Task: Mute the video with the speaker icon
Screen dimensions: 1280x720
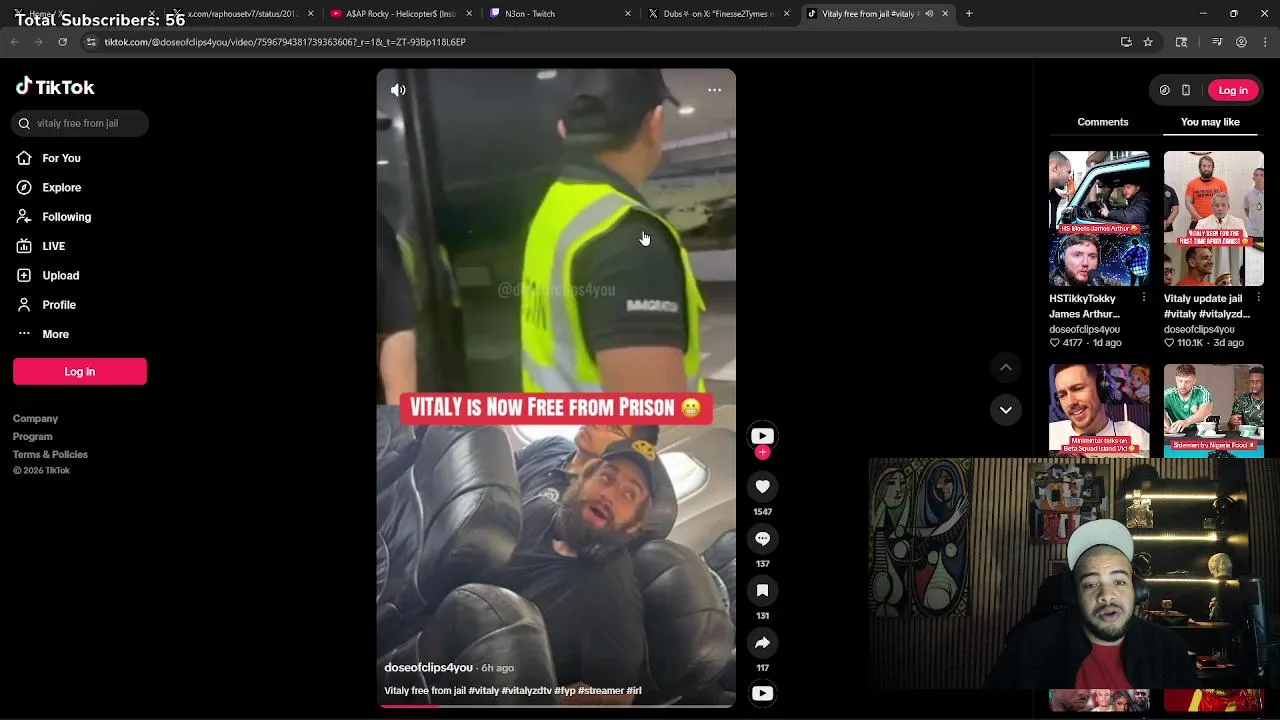Action: click(398, 90)
